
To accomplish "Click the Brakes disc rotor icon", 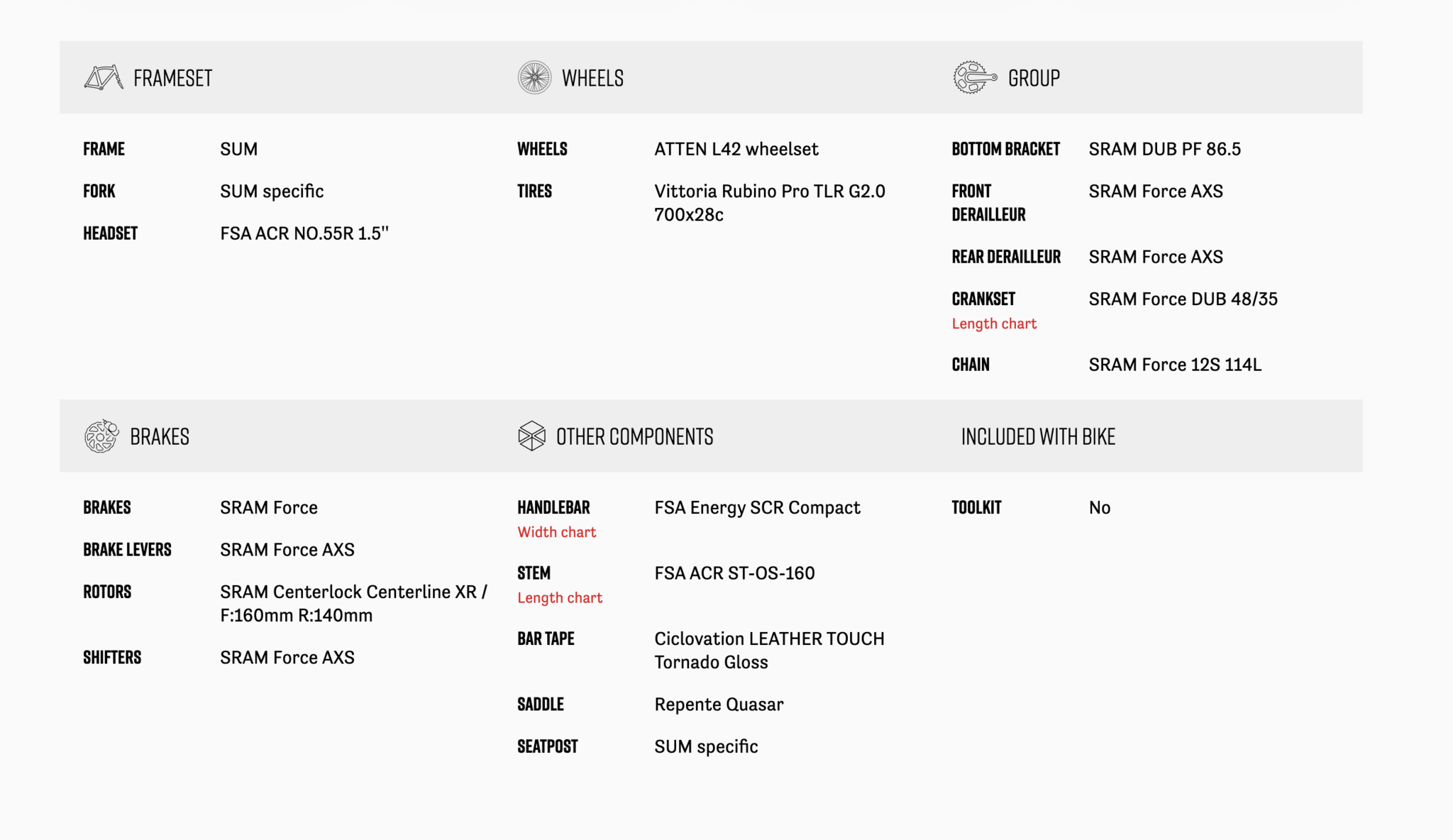I will click(x=101, y=436).
